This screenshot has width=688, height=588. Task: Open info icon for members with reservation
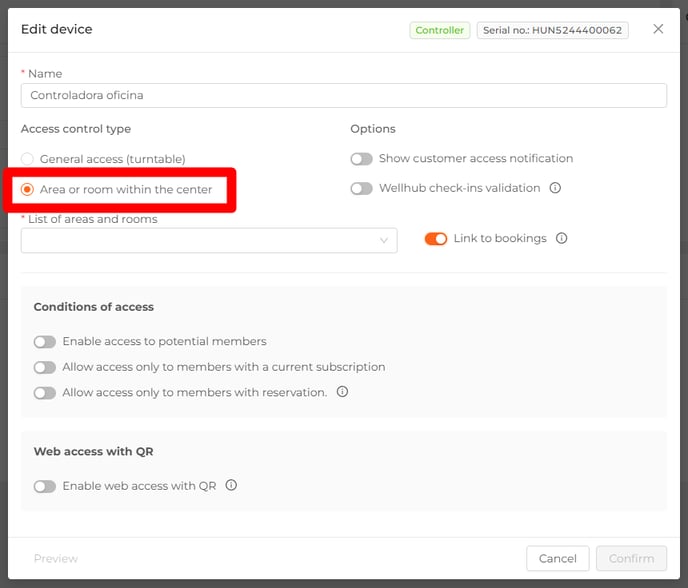[342, 391]
